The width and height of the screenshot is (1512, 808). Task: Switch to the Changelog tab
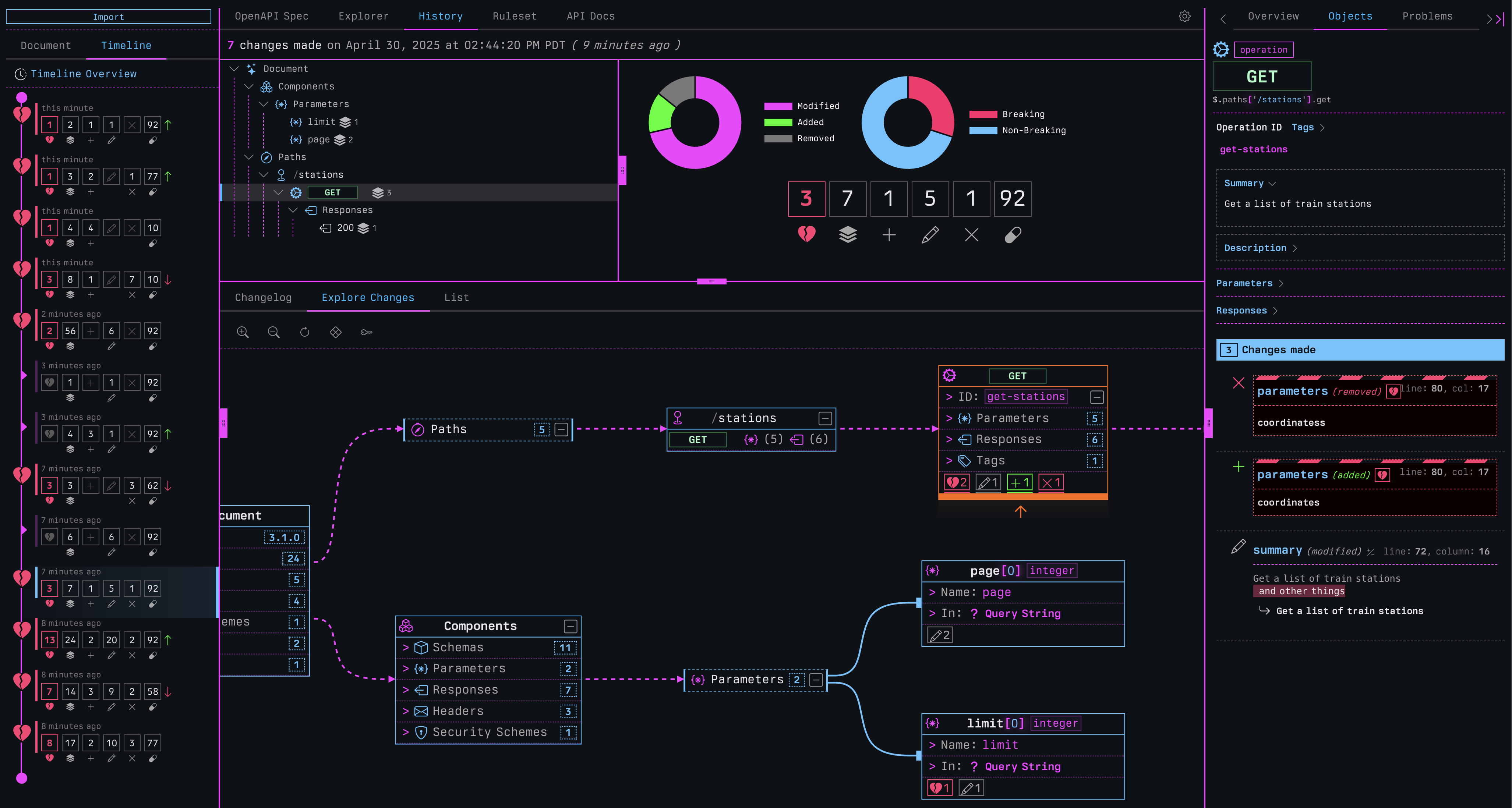(263, 298)
